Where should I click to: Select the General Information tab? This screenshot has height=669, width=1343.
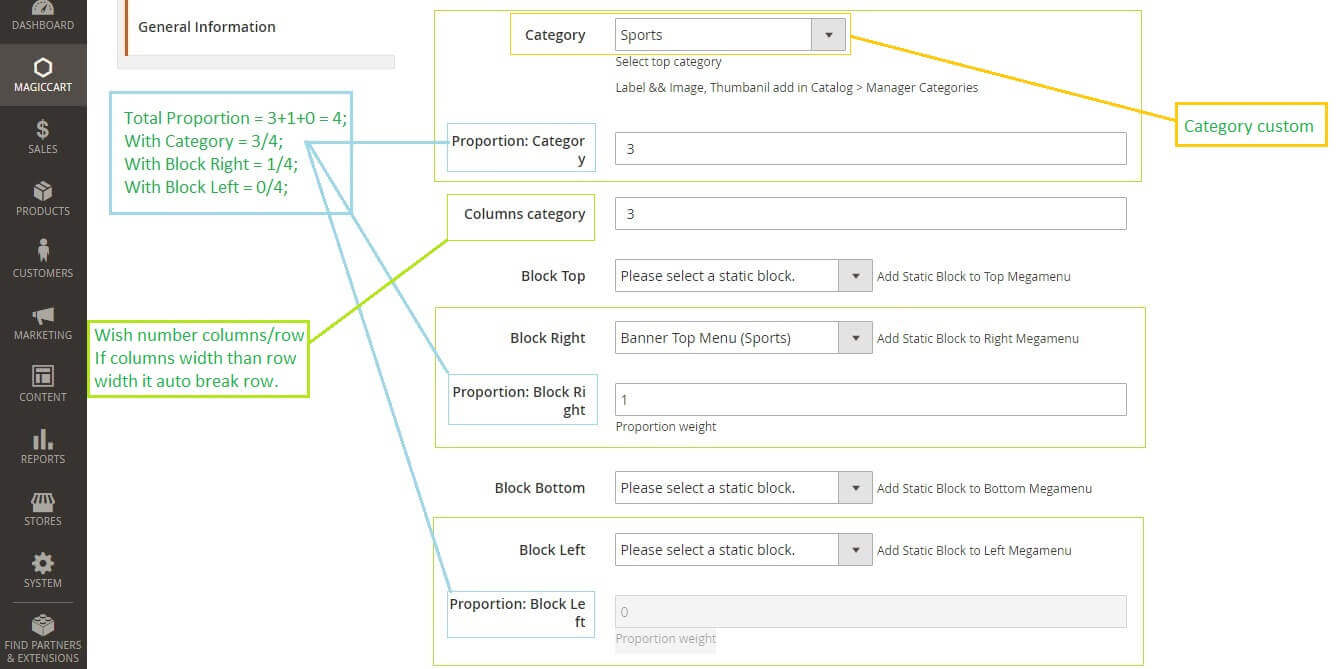click(x=207, y=27)
